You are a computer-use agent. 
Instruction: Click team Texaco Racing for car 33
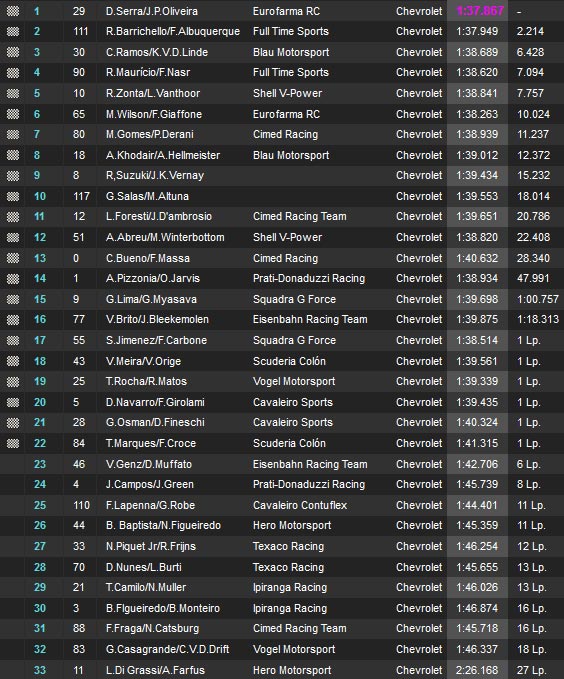(x=288, y=546)
